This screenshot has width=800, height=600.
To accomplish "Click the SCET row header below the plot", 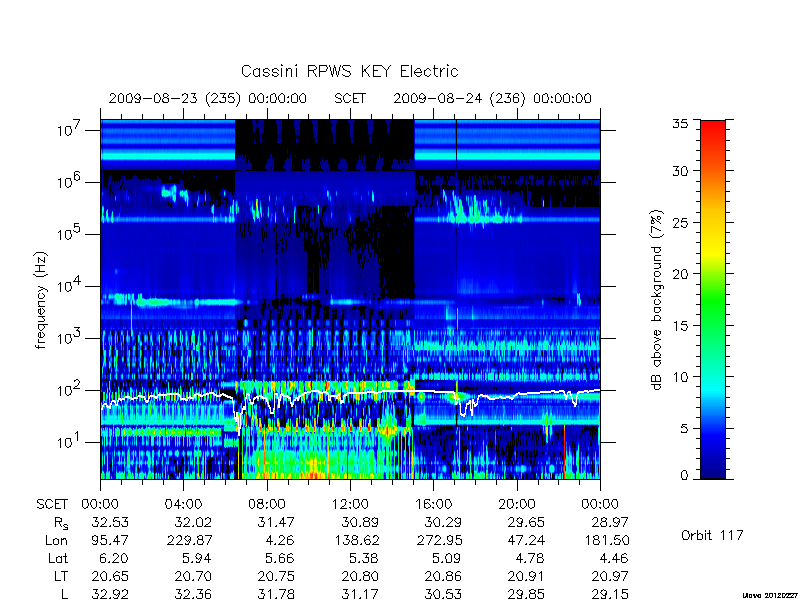I will (52, 504).
